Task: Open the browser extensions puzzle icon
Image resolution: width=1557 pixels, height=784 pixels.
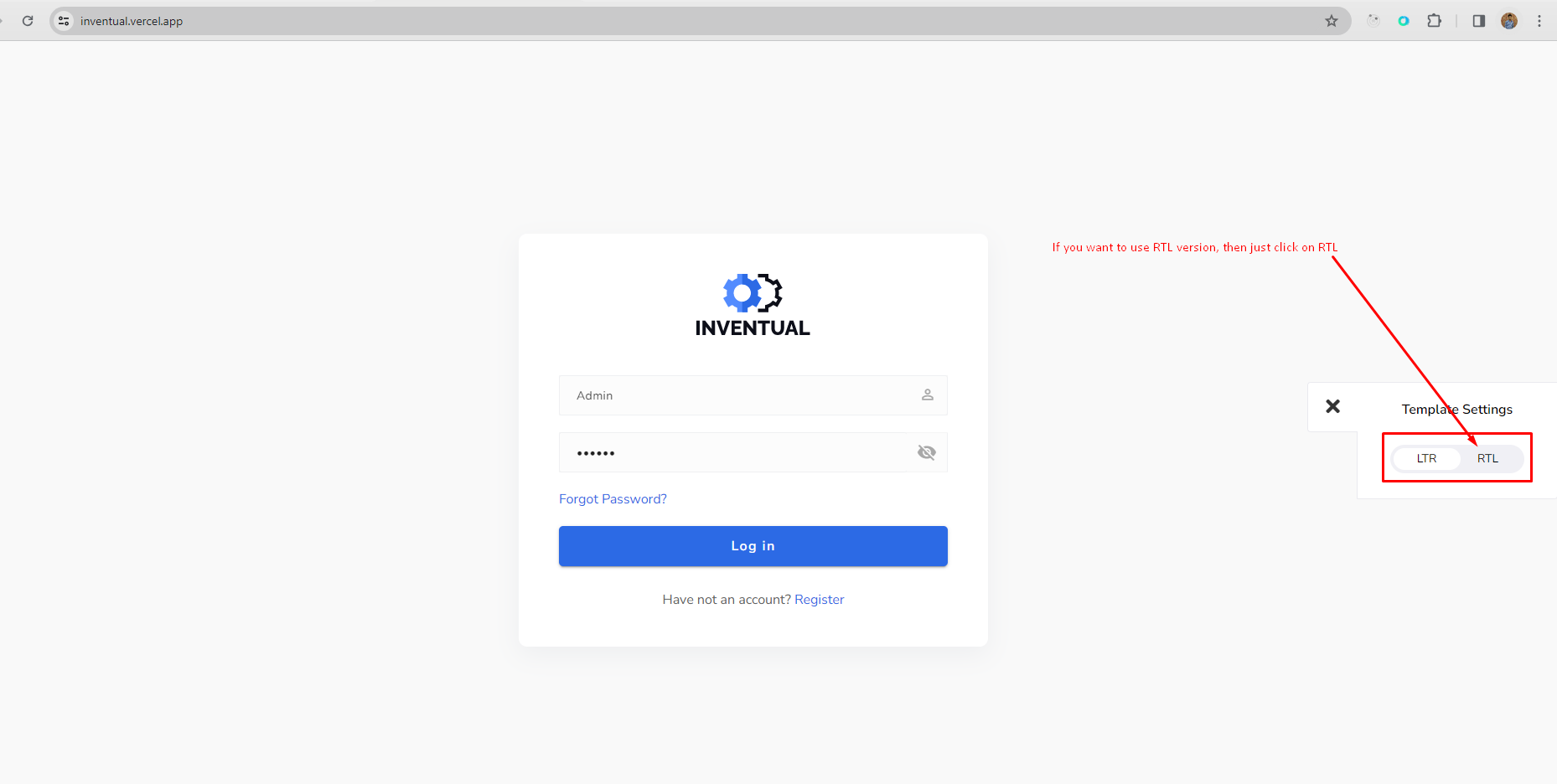Action: click(1434, 21)
